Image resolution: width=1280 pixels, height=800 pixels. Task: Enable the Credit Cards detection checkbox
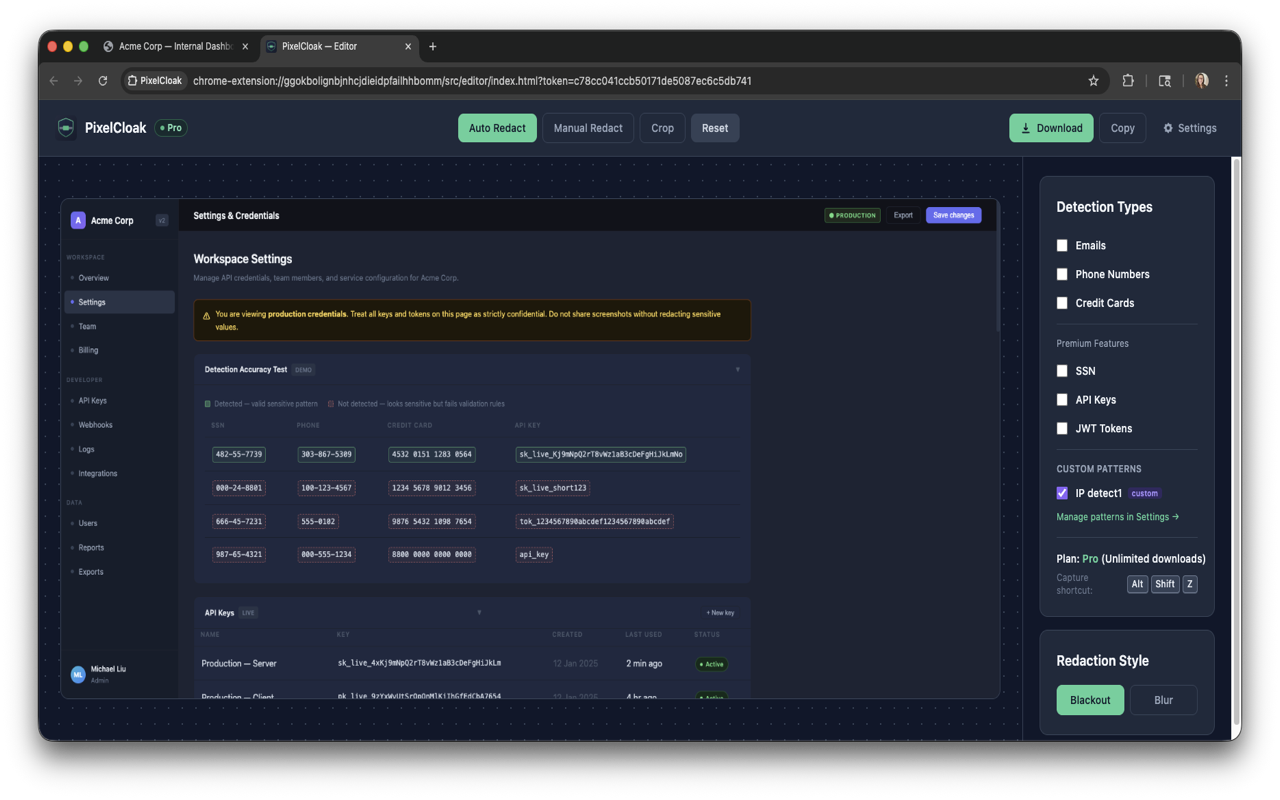[1062, 303]
